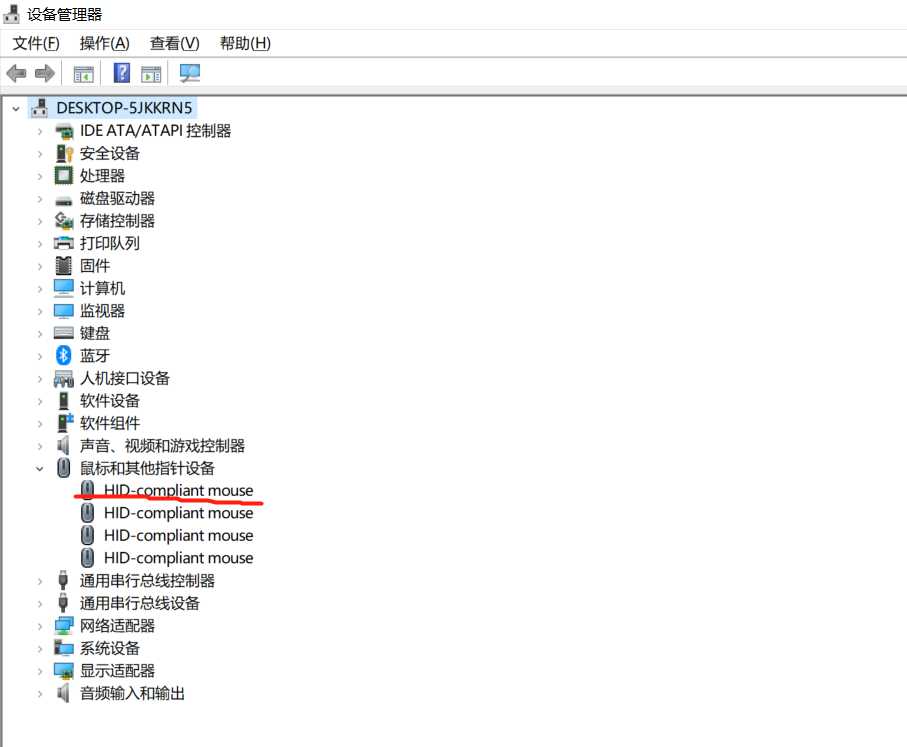Click the 存储控制器 icon
907x747 pixels.
[64, 221]
